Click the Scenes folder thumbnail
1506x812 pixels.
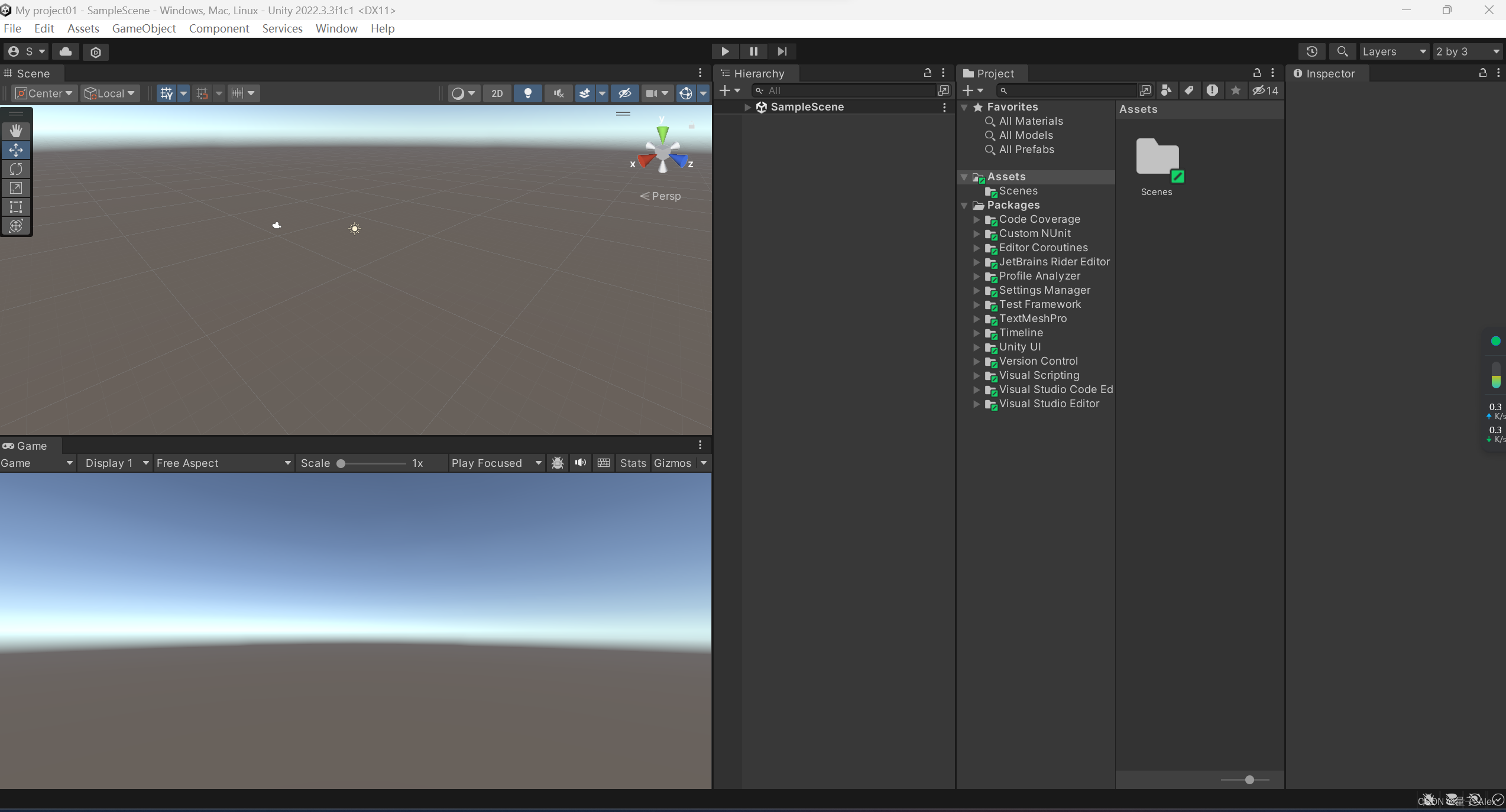[1157, 158]
